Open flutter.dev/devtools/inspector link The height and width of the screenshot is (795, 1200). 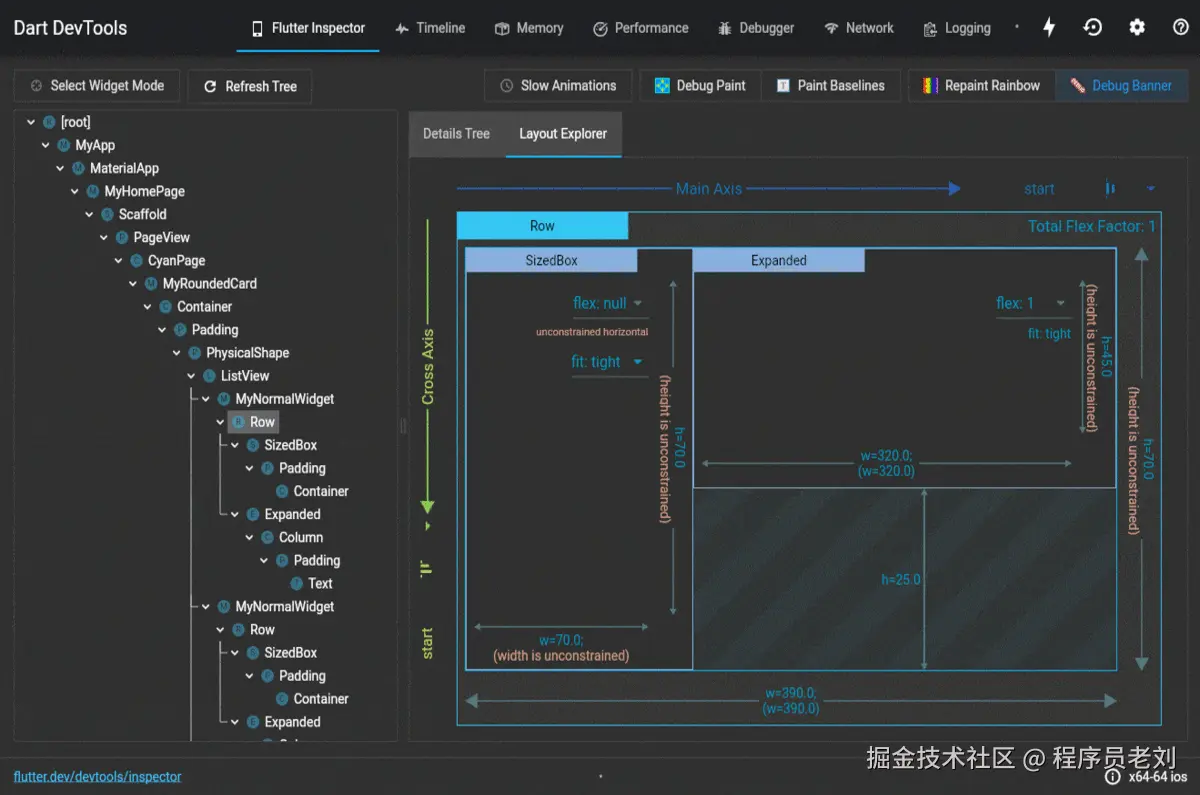[98, 776]
